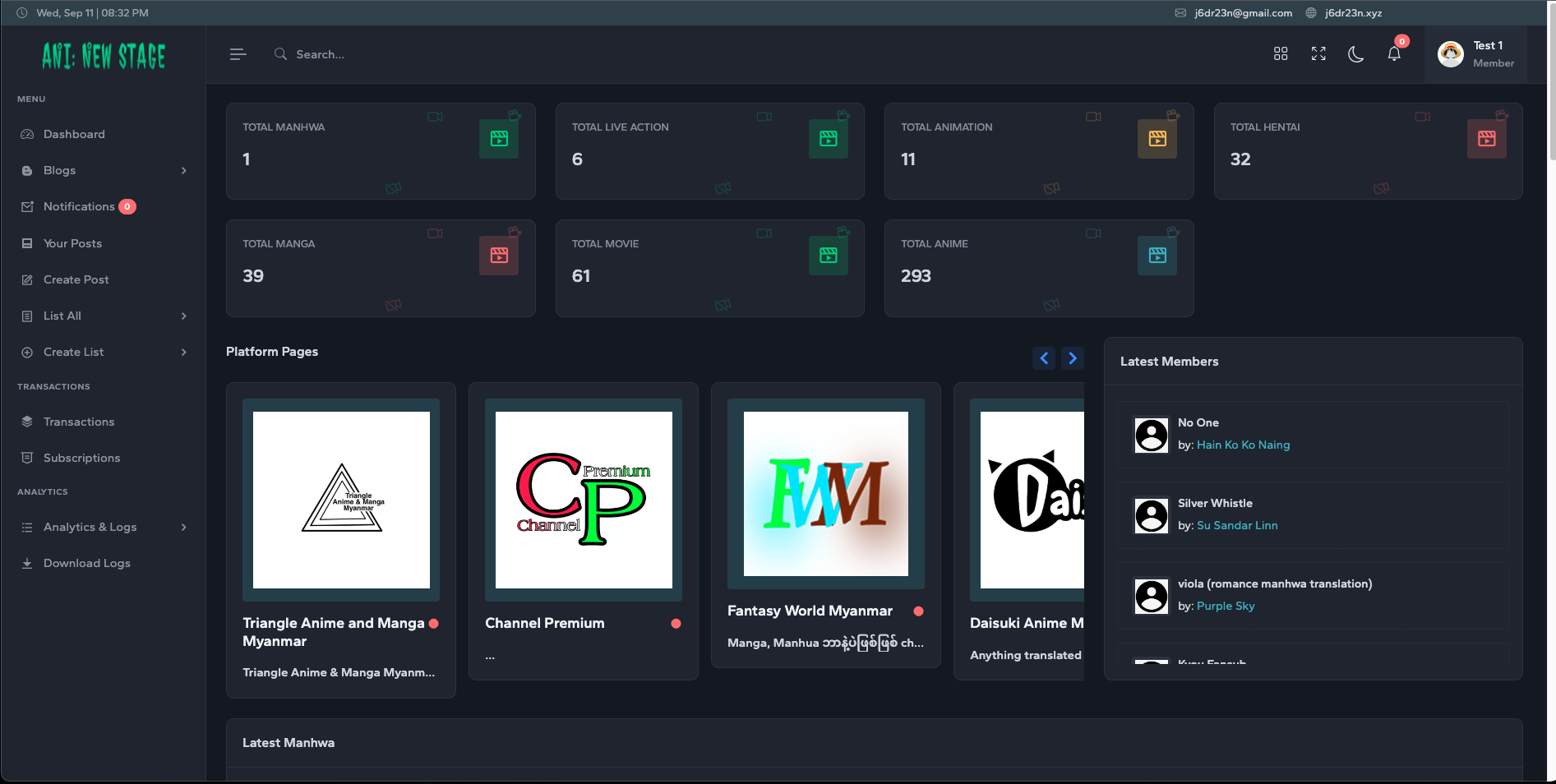Click Total Movie count 61
This screenshot has height=784, width=1556.
pos(581,276)
